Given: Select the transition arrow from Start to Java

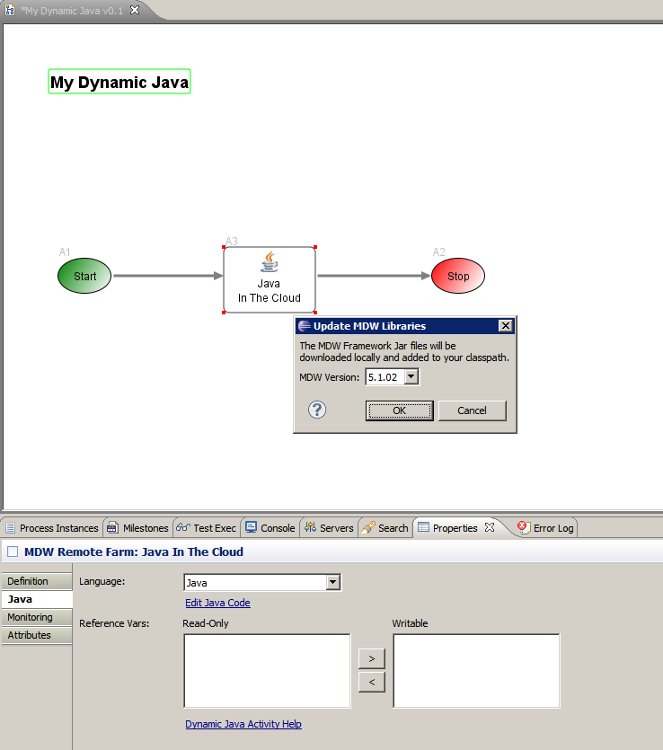Looking at the screenshot, I should [x=168, y=276].
